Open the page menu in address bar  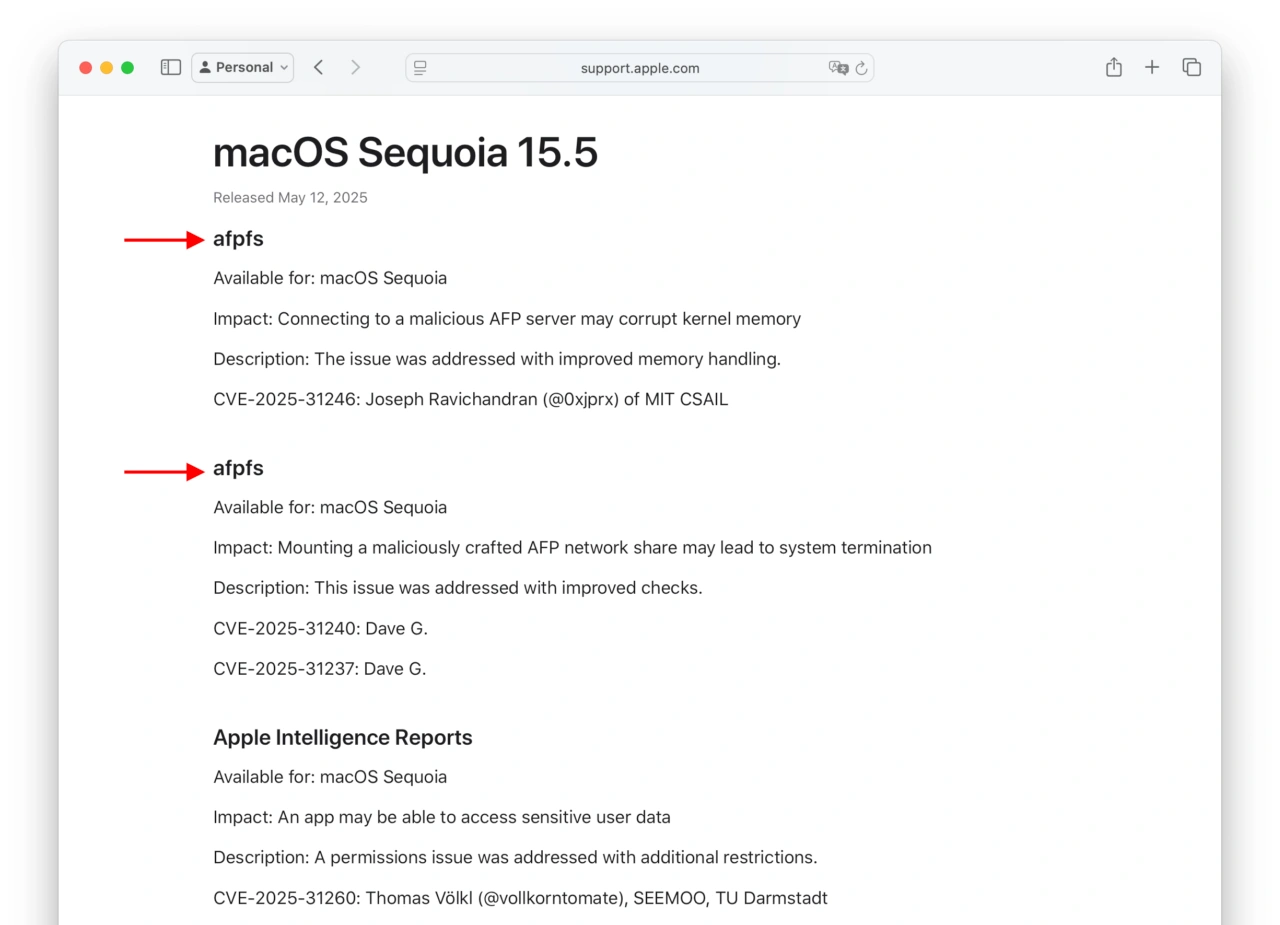420,68
